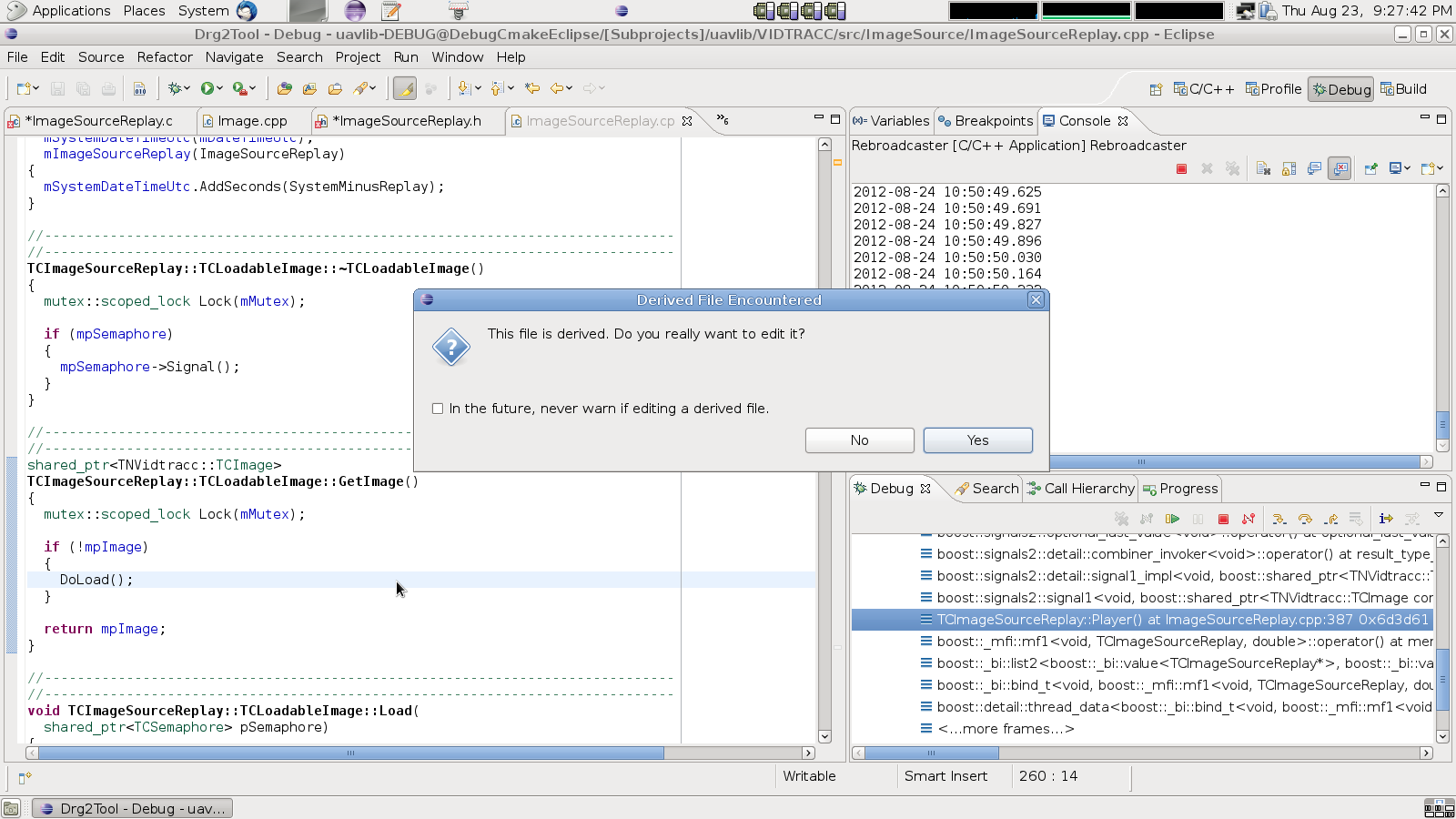Toggle Scroll Lock in the Console toolbar
The width and height of the screenshot is (1456, 819).
click(1289, 168)
